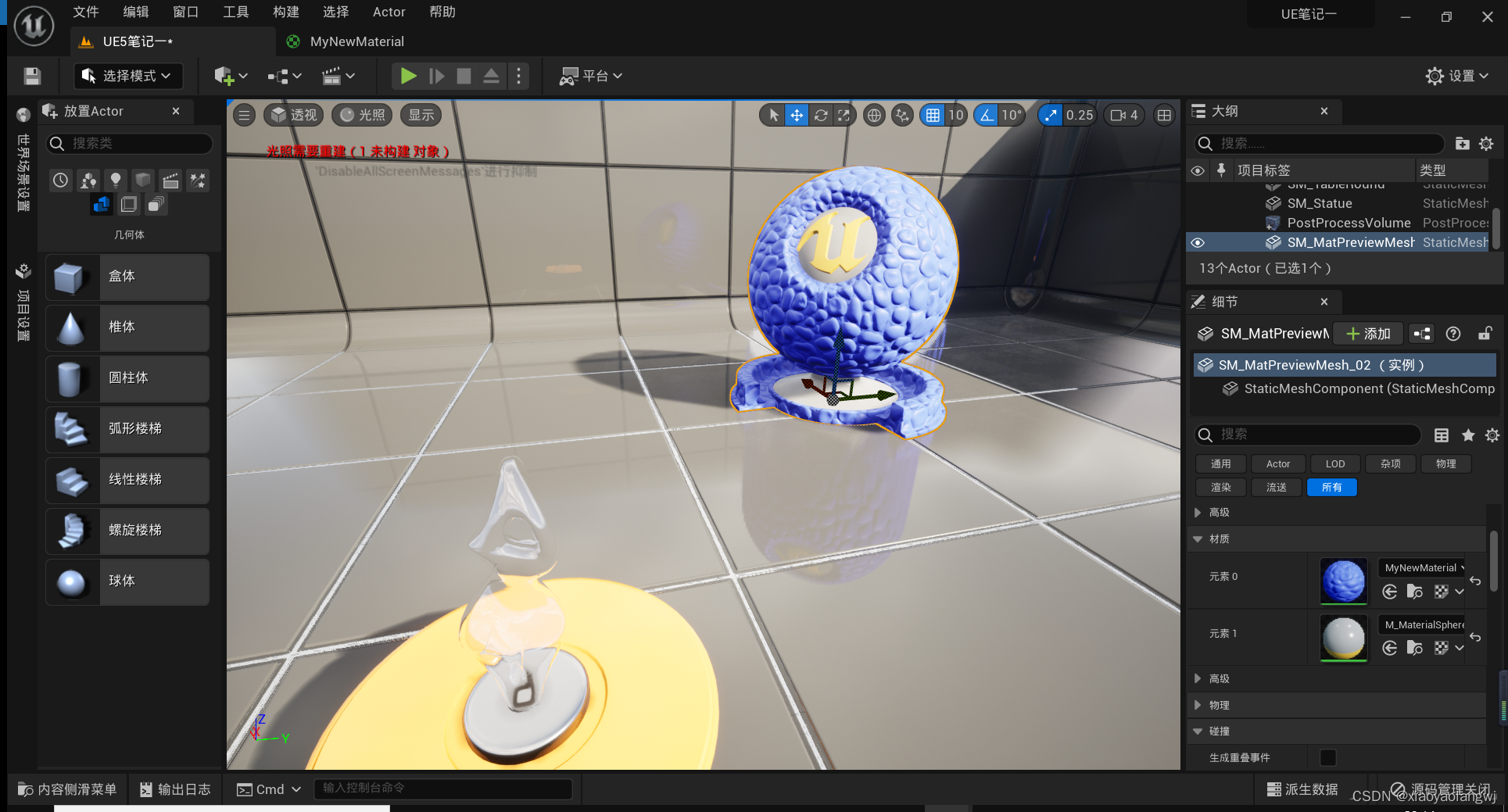The height and width of the screenshot is (812, 1508).
Task: Open the 构建 menu
Action: tap(286, 12)
